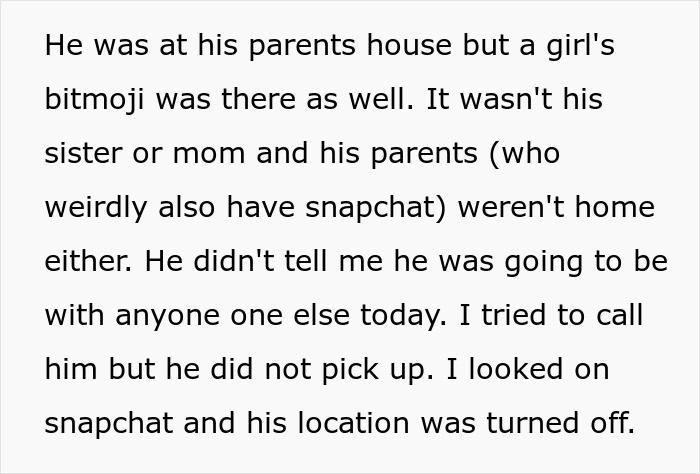Click the word "sister"

click(x=82, y=154)
